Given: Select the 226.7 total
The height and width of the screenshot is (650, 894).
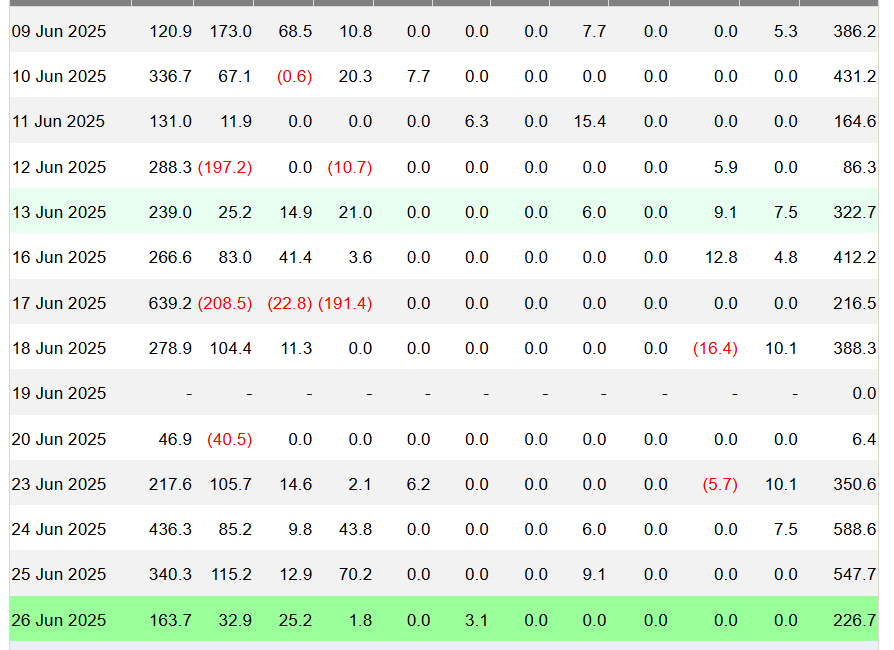Looking at the screenshot, I should pyautogui.click(x=855, y=620).
